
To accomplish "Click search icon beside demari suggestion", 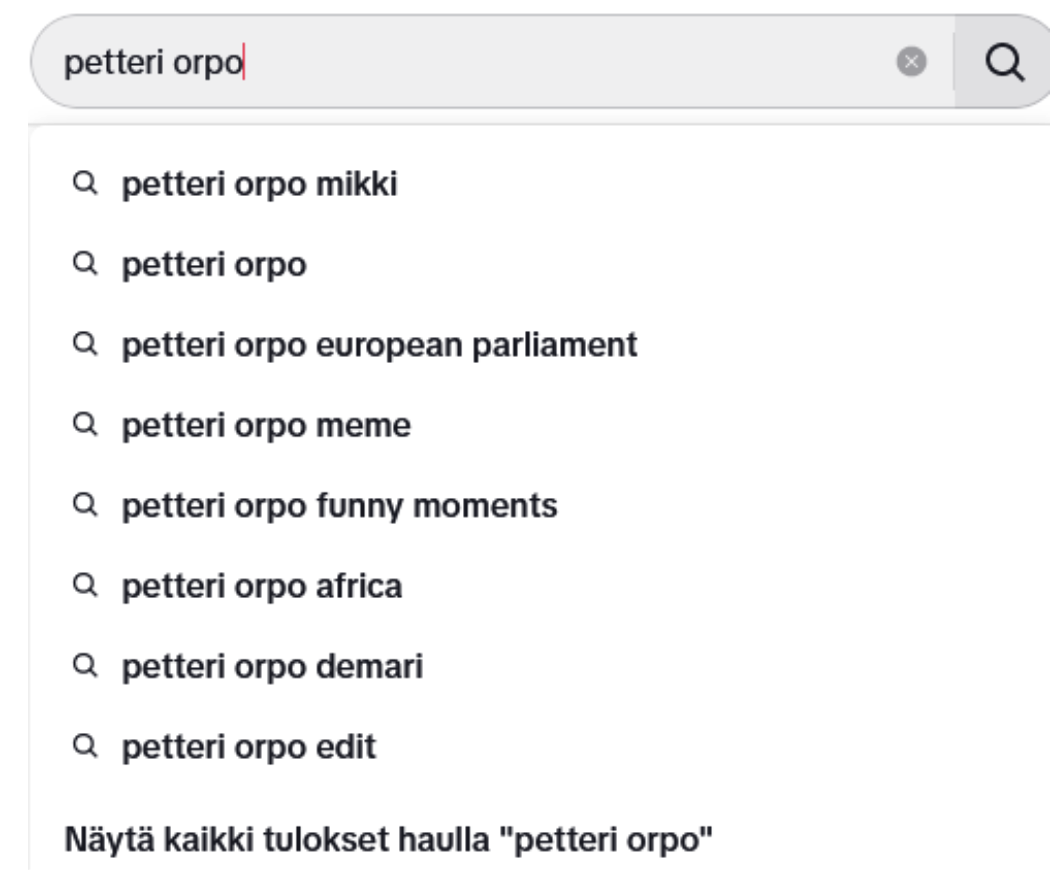I will [85, 665].
